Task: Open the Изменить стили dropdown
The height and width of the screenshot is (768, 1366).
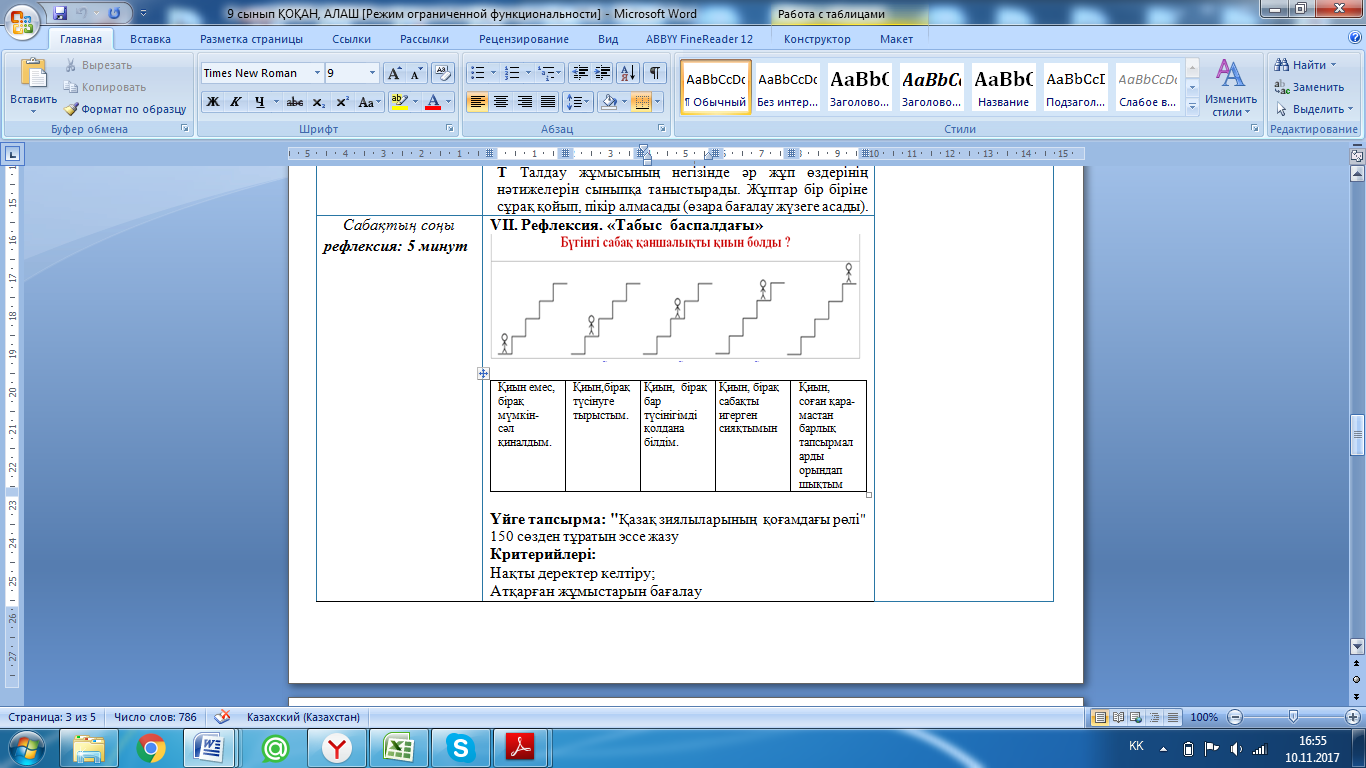Action: [x=1230, y=88]
